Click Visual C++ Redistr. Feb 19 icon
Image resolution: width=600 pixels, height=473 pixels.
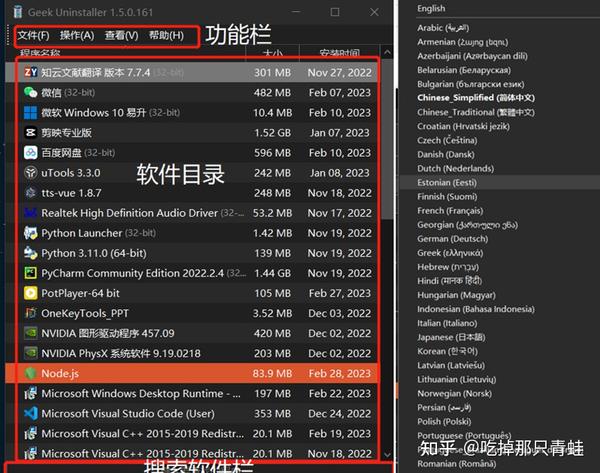[x=31, y=434]
